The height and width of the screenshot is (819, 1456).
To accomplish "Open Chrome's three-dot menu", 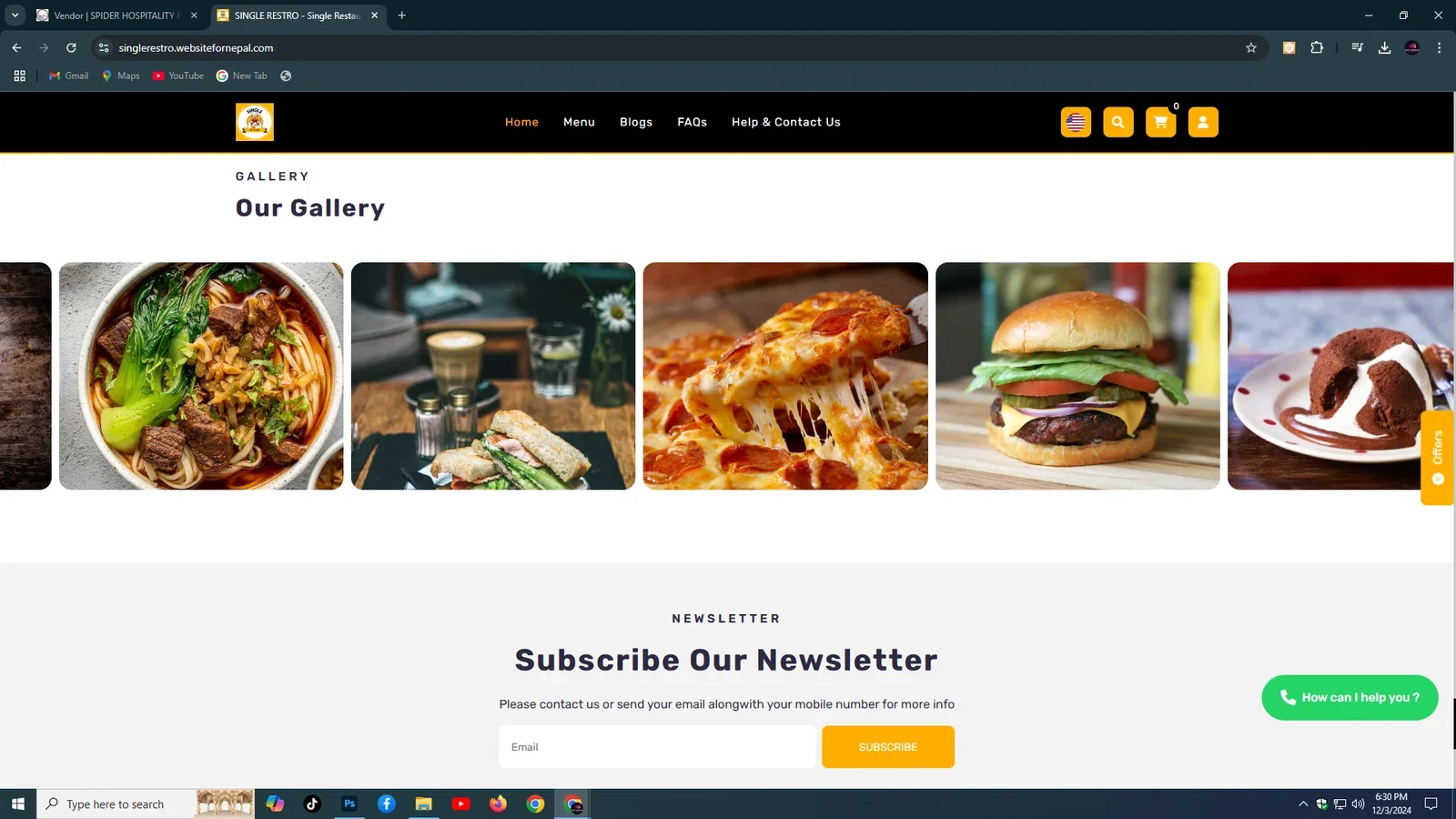I will tap(1439, 48).
